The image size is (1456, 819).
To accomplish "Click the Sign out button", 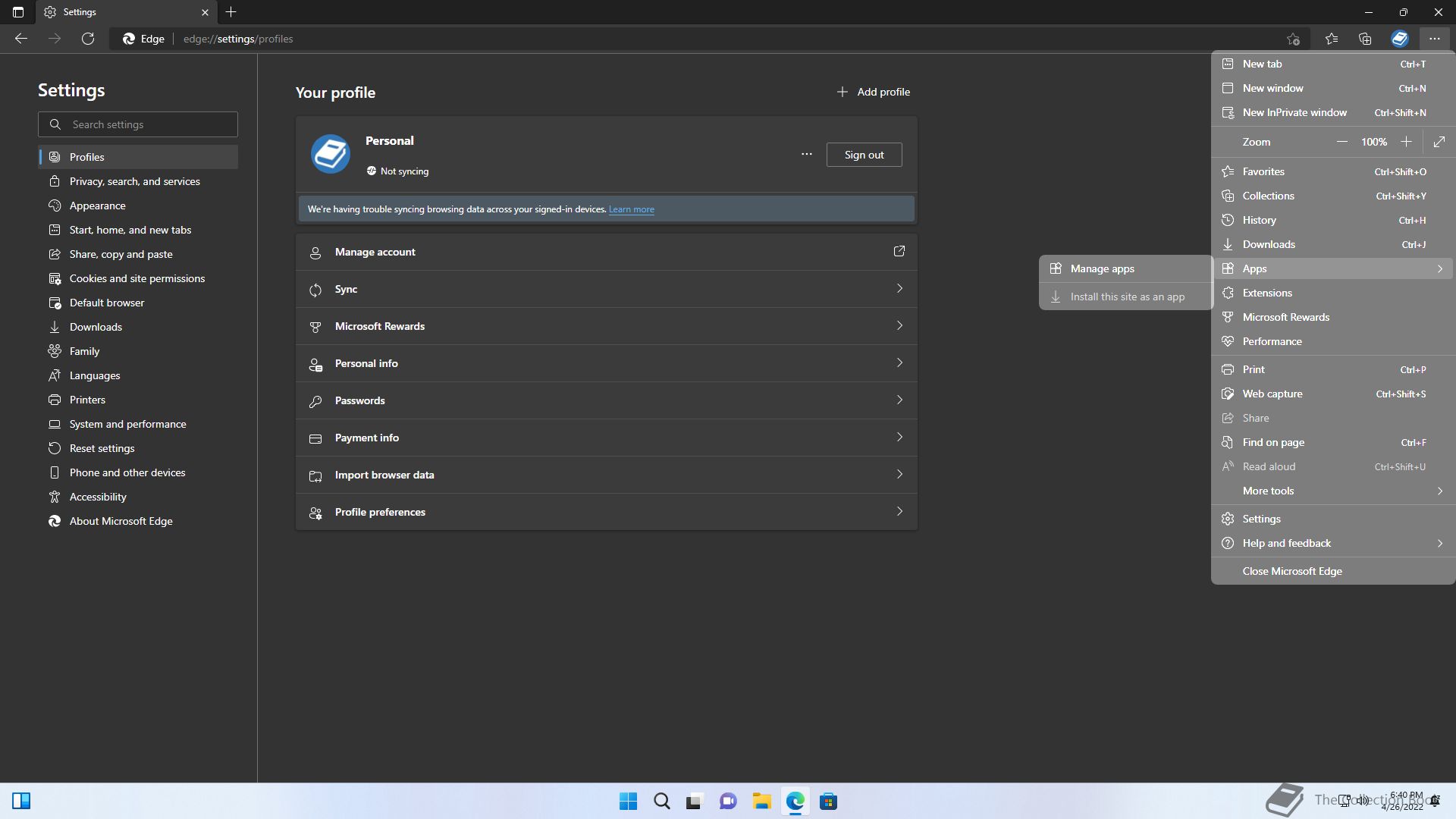I will click(x=864, y=155).
